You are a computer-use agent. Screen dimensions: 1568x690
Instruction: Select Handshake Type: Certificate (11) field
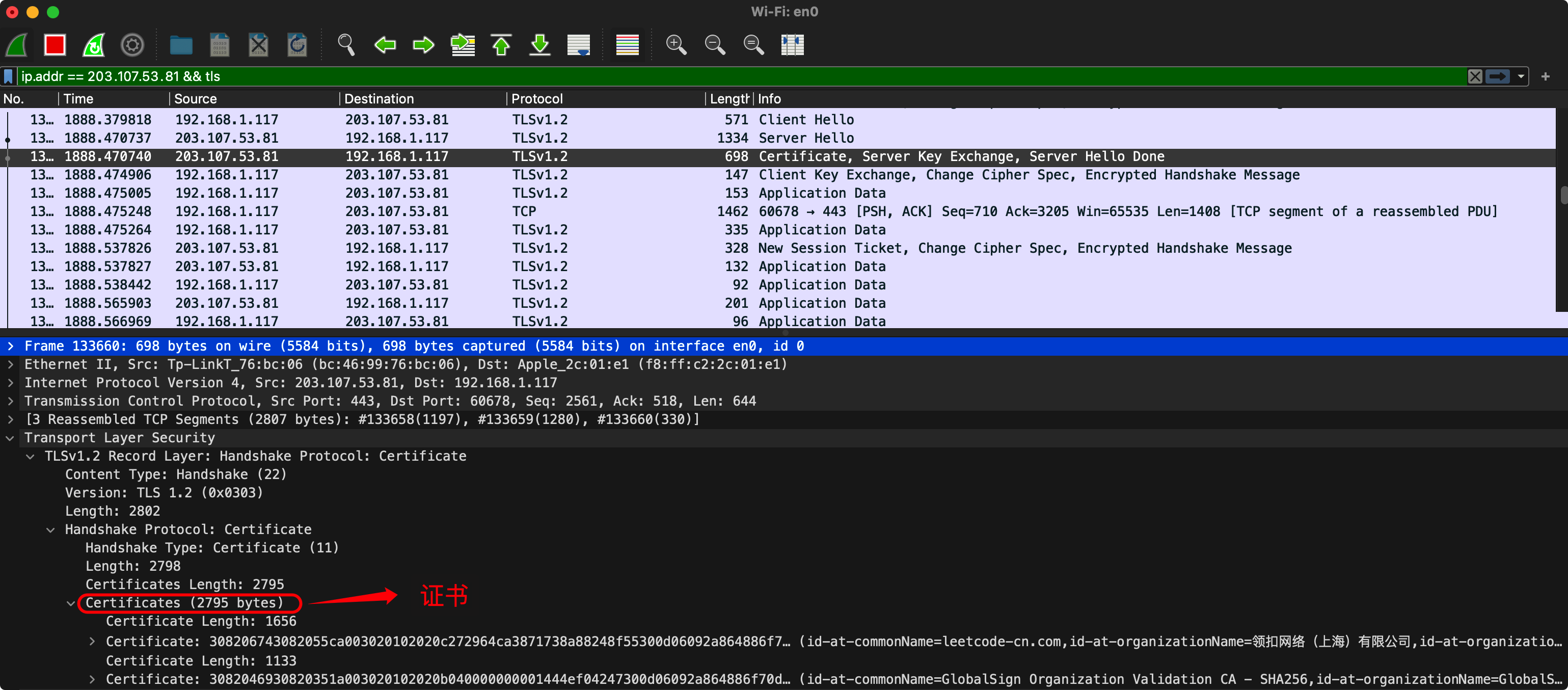pos(212,547)
